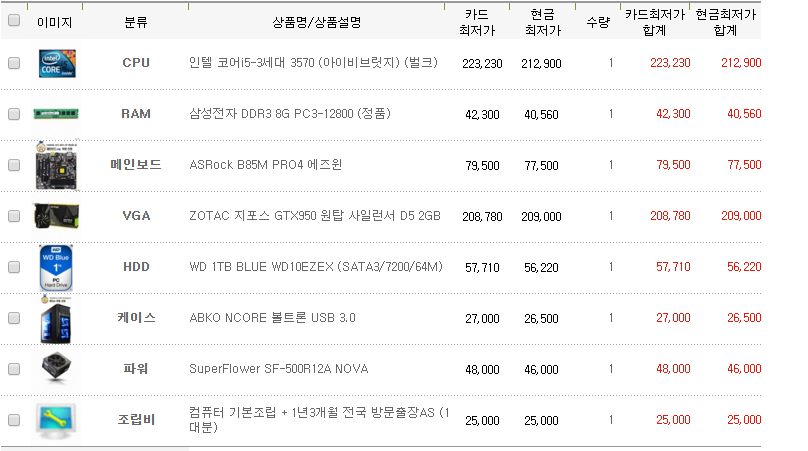Open SuperFlower SF-500R12A NOVA product link
808x451 pixels.
278,369
